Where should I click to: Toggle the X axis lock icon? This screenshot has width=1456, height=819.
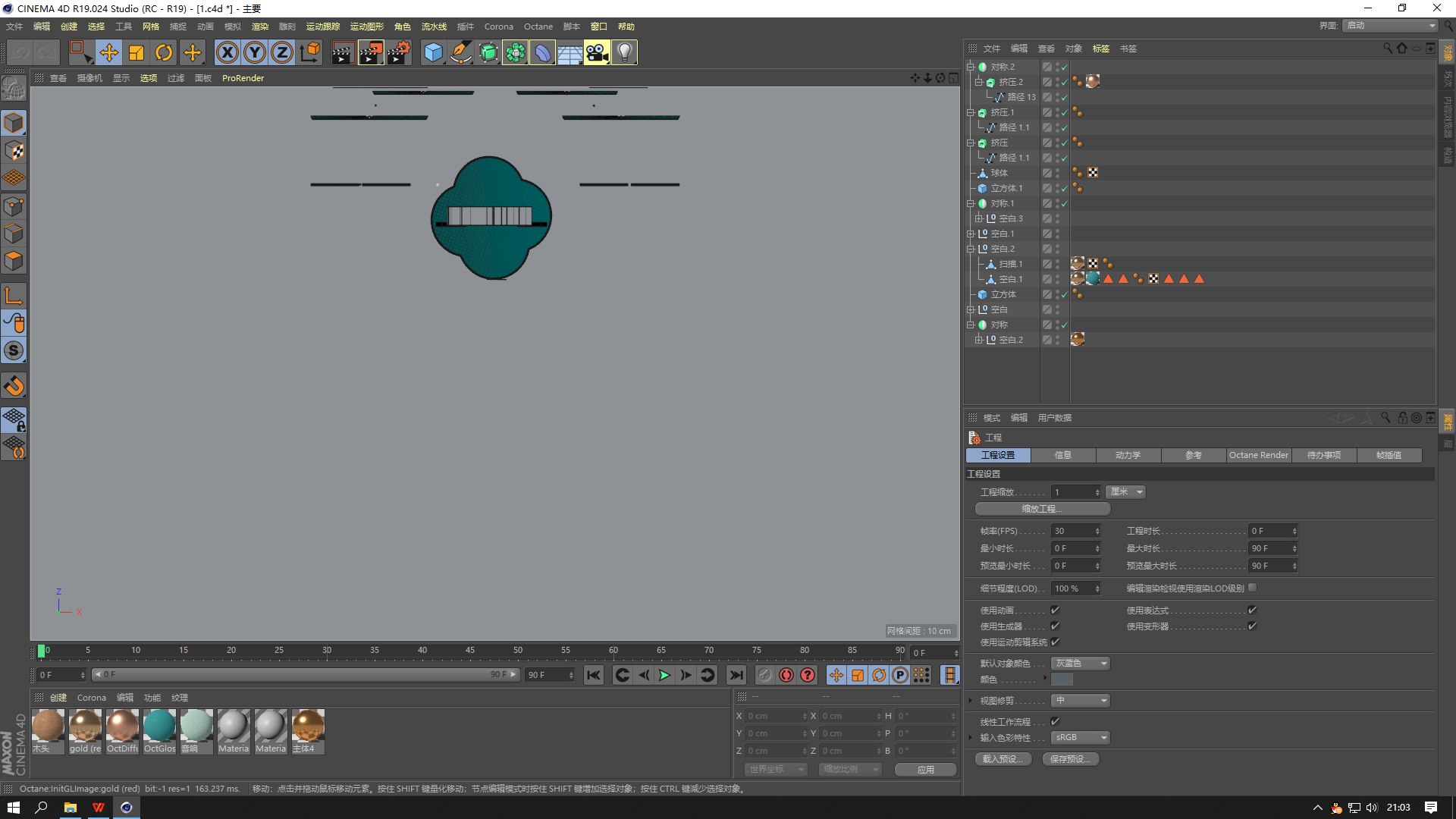click(x=227, y=52)
